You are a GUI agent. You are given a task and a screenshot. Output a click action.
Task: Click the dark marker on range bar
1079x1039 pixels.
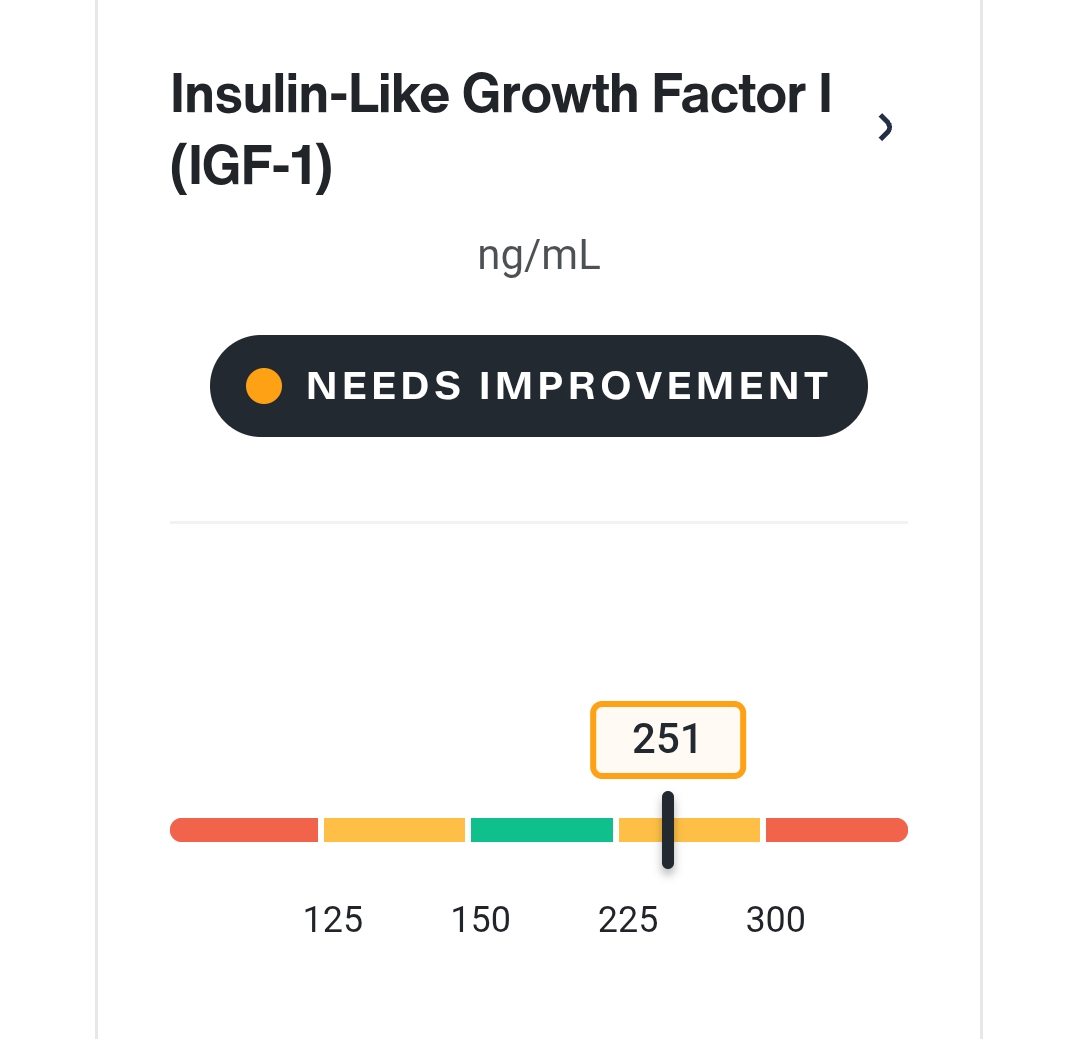pyautogui.click(x=667, y=830)
